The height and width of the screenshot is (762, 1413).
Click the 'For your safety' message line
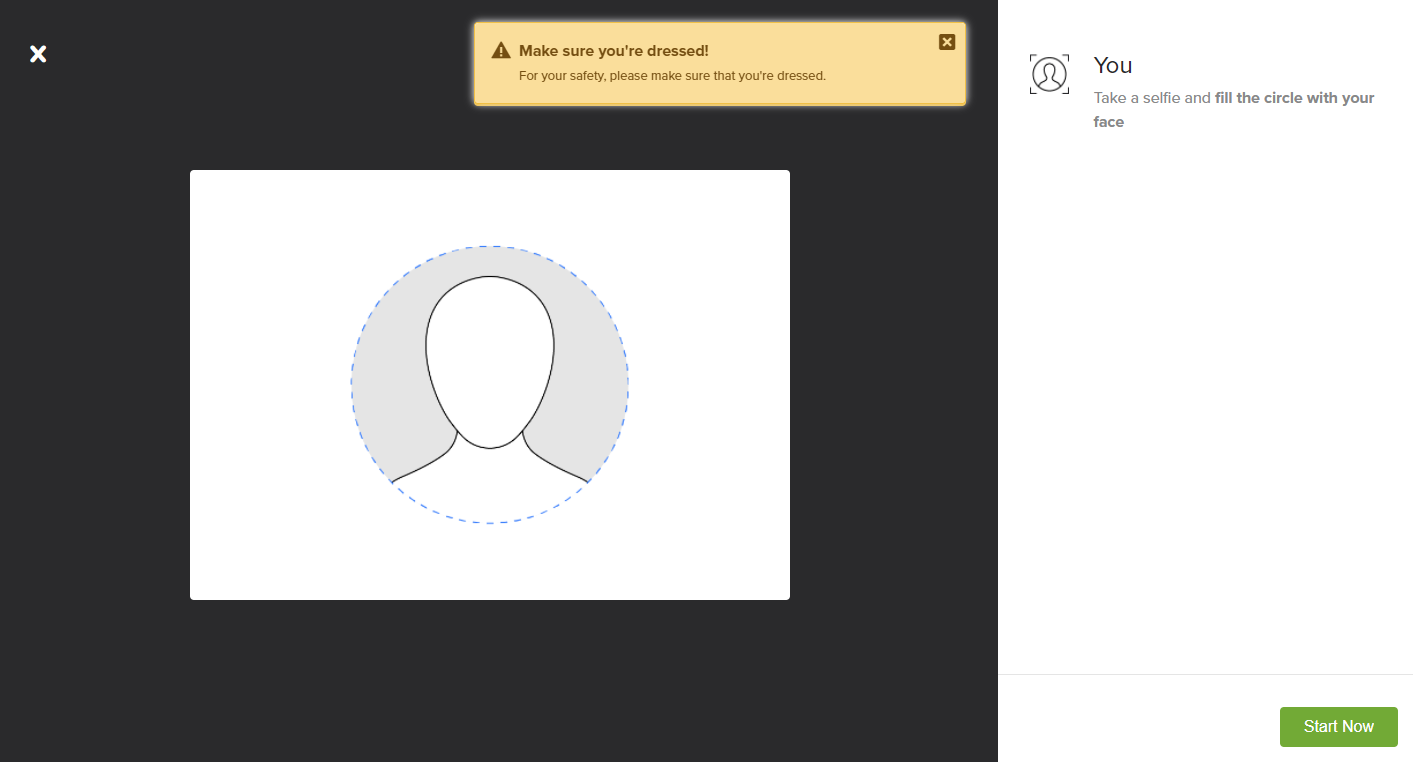(x=672, y=75)
